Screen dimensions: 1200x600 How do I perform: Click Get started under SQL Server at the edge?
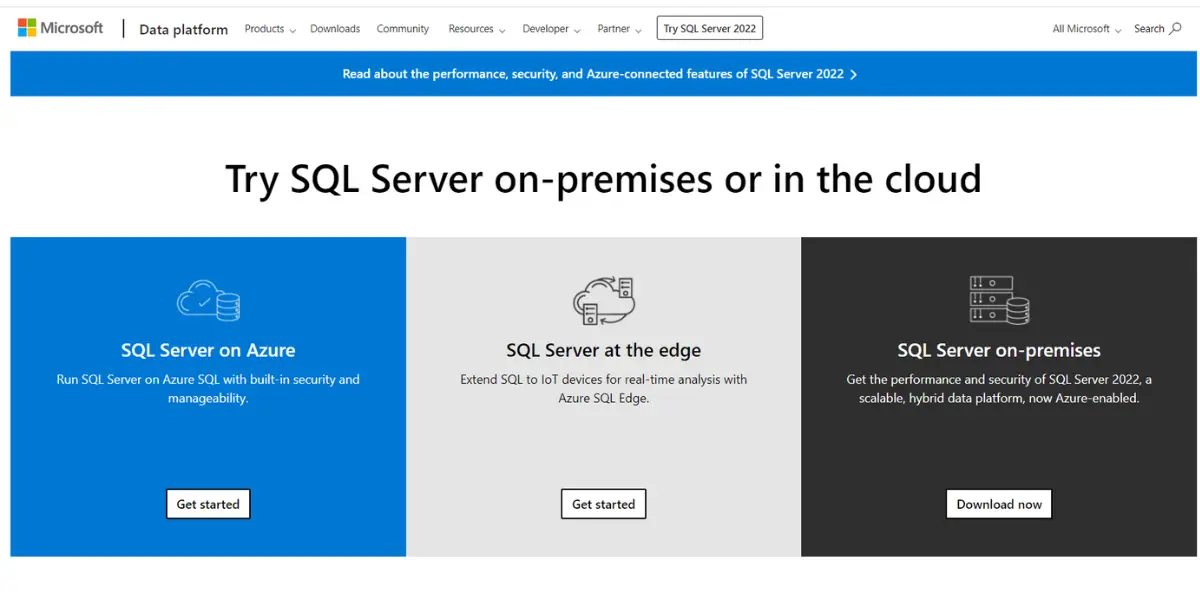pos(603,504)
